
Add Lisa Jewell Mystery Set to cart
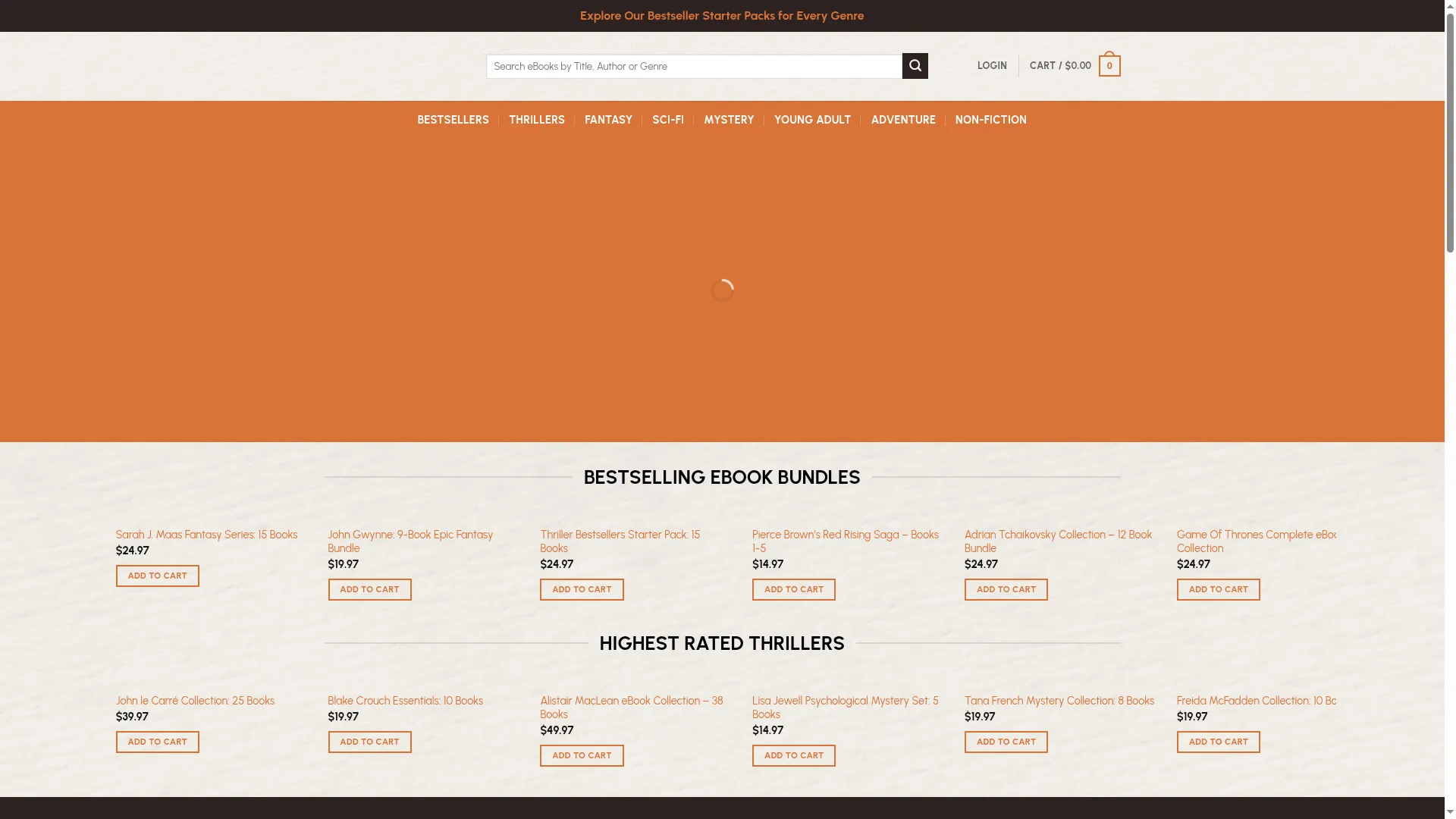[x=794, y=755]
